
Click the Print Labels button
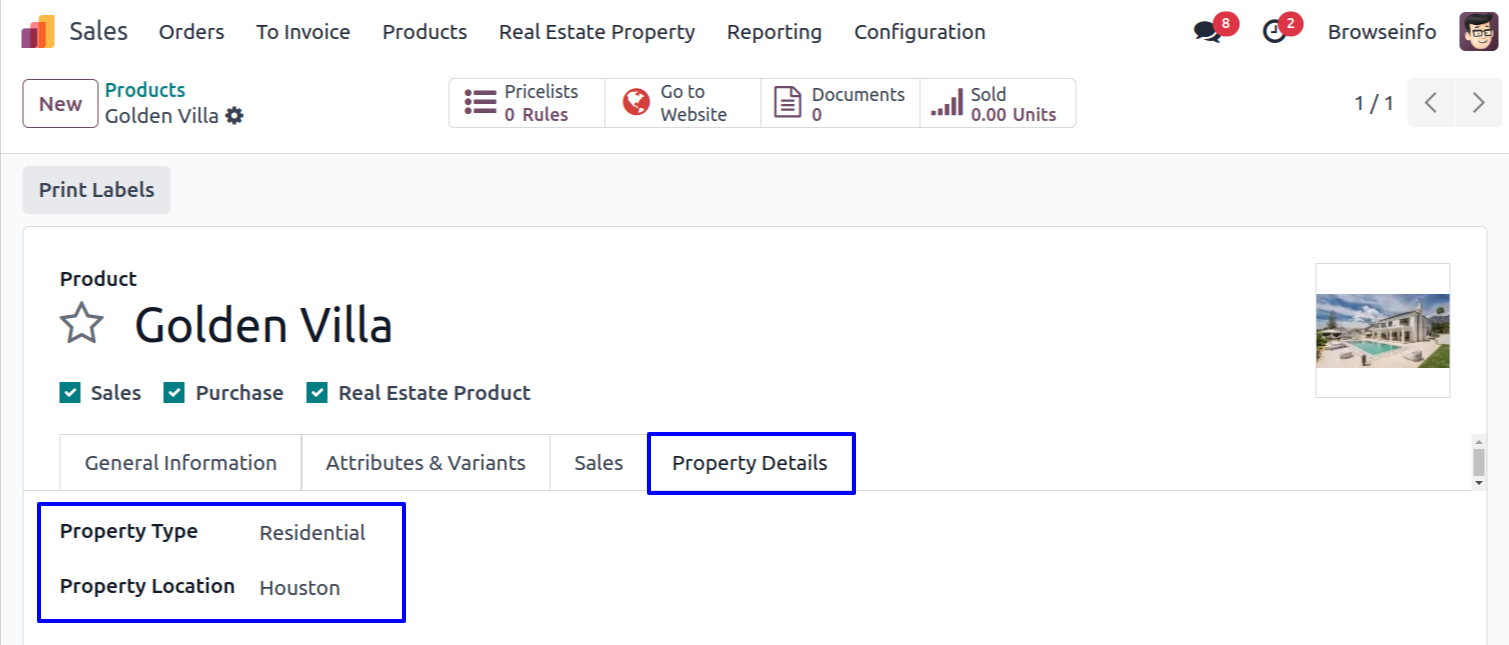click(x=96, y=190)
